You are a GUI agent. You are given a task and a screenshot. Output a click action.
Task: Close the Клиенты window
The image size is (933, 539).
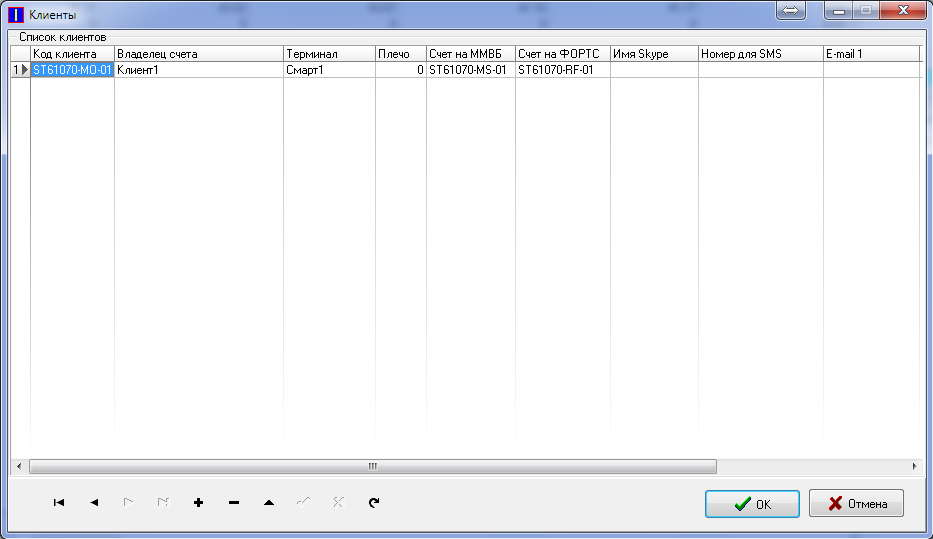click(903, 10)
